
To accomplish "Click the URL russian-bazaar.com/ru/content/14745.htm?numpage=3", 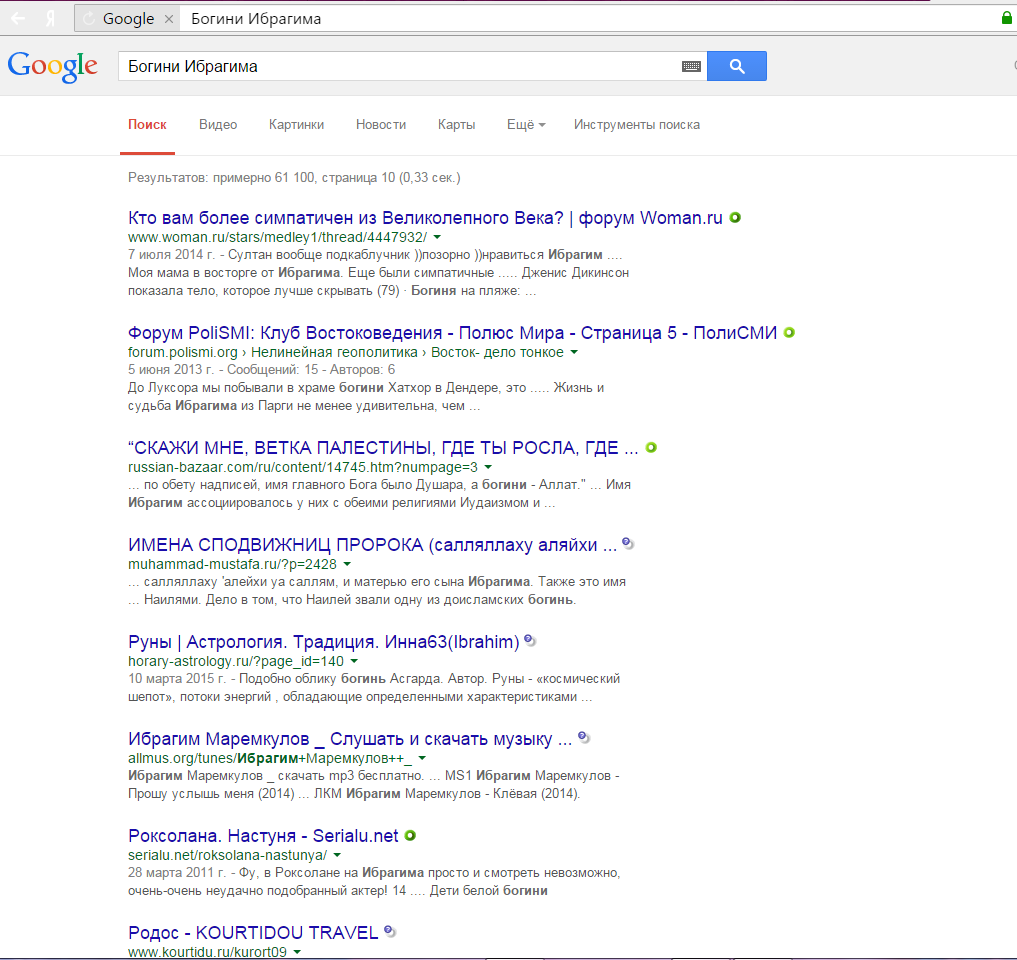I will (303, 467).
